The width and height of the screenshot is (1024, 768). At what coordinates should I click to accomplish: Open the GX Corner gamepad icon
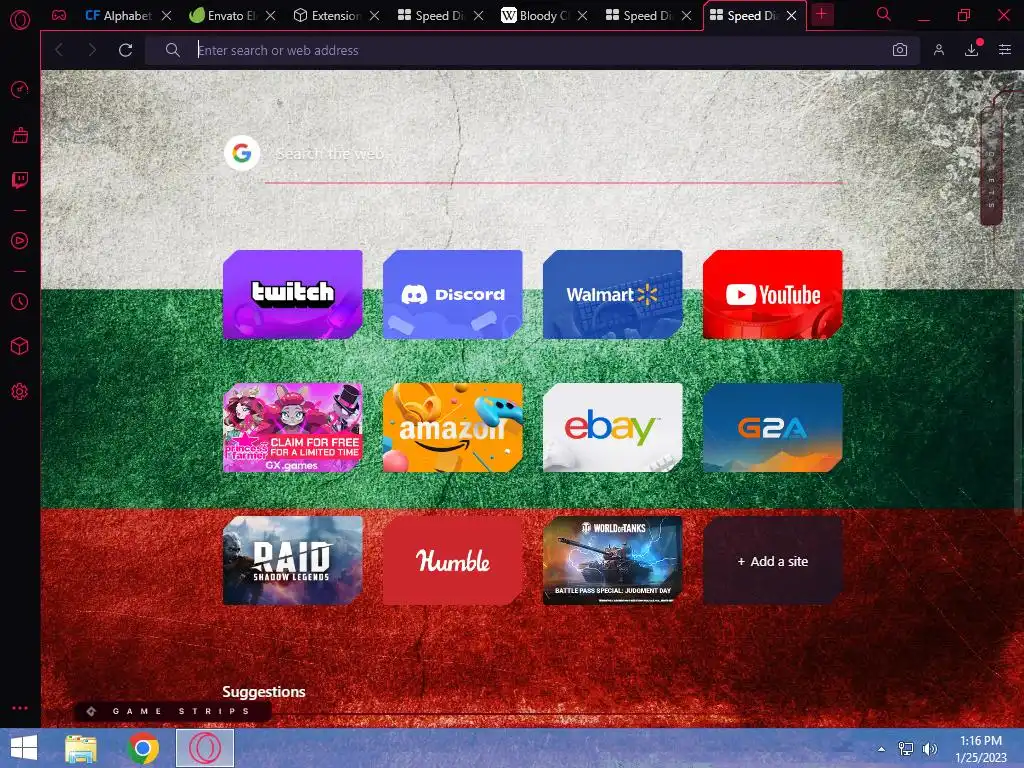point(59,15)
